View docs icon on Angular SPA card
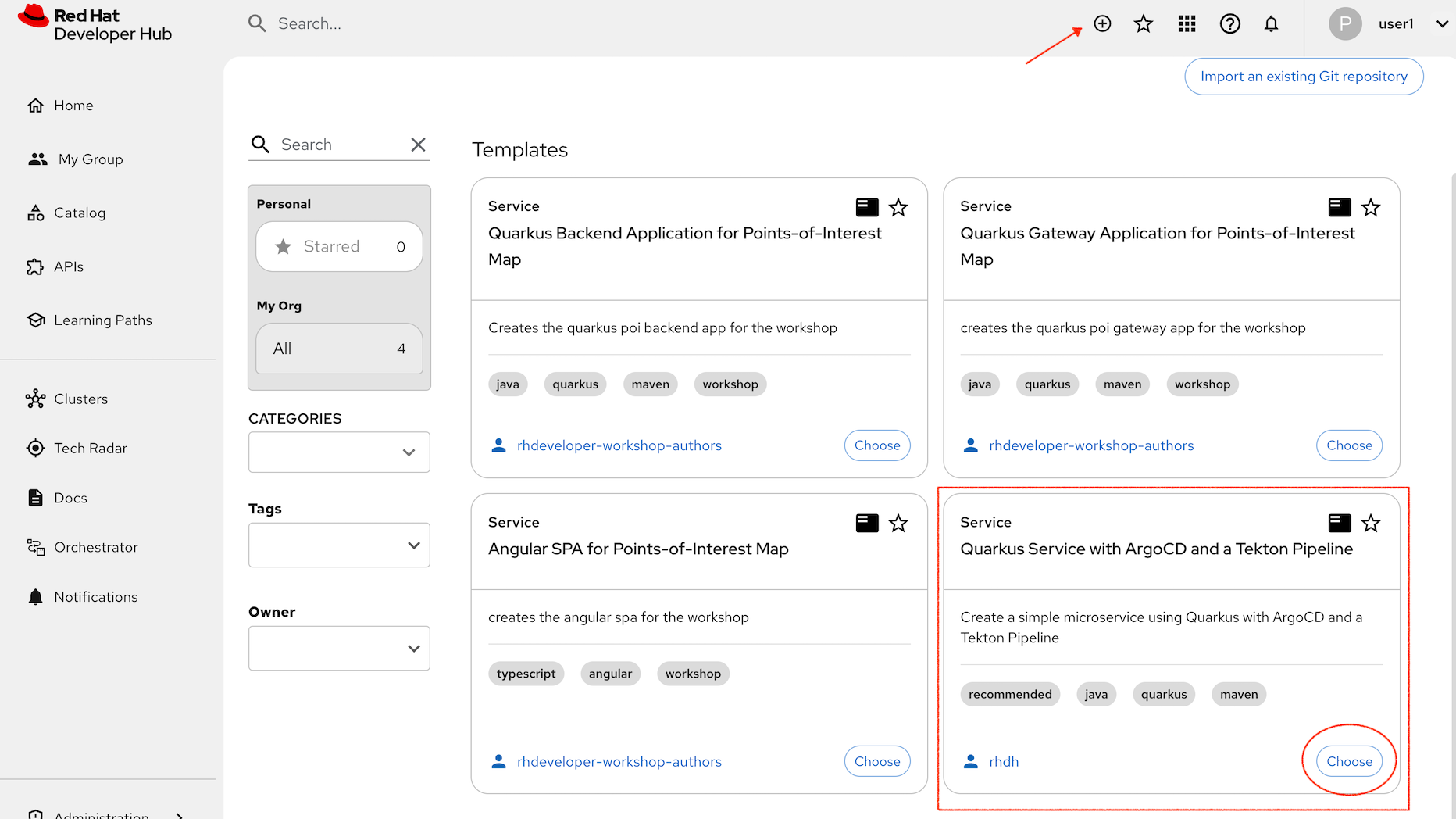1456x819 pixels. point(867,523)
